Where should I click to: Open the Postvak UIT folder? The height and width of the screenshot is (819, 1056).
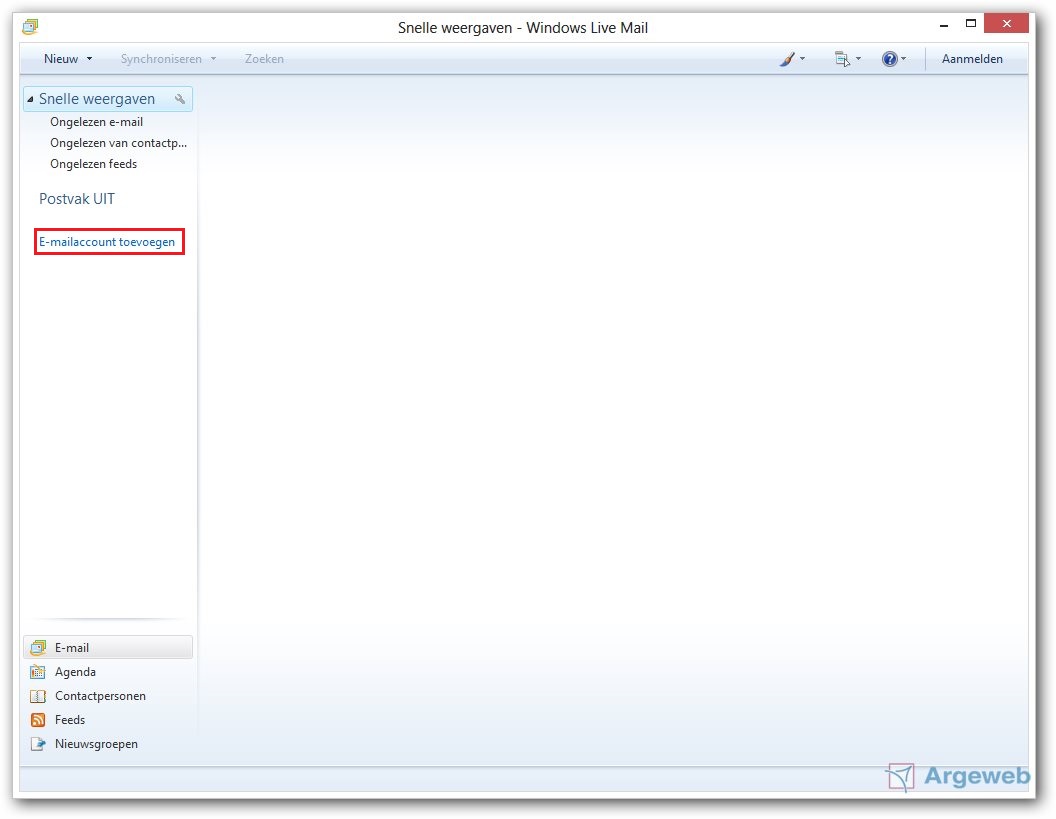[77, 199]
